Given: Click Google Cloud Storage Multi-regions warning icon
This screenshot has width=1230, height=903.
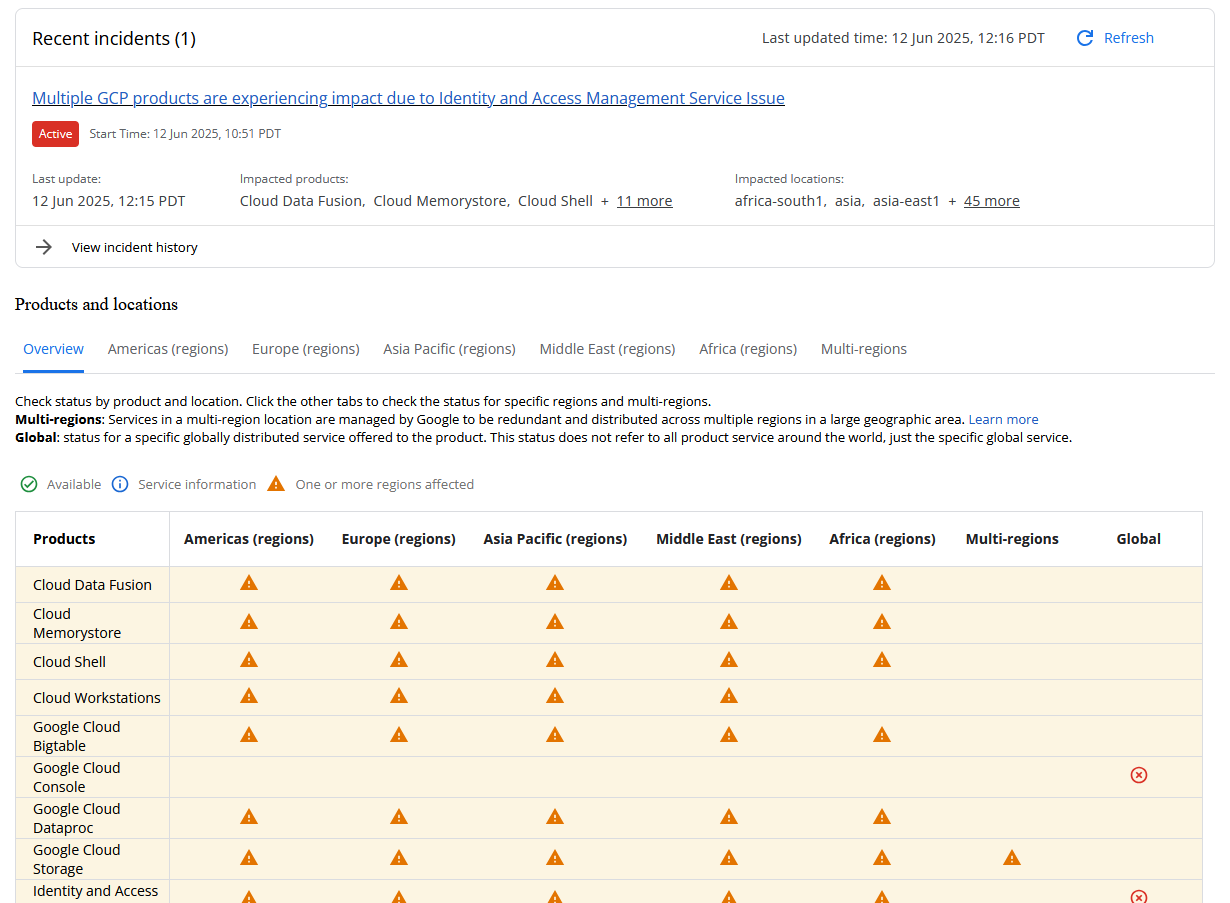Looking at the screenshot, I should 1012,858.
